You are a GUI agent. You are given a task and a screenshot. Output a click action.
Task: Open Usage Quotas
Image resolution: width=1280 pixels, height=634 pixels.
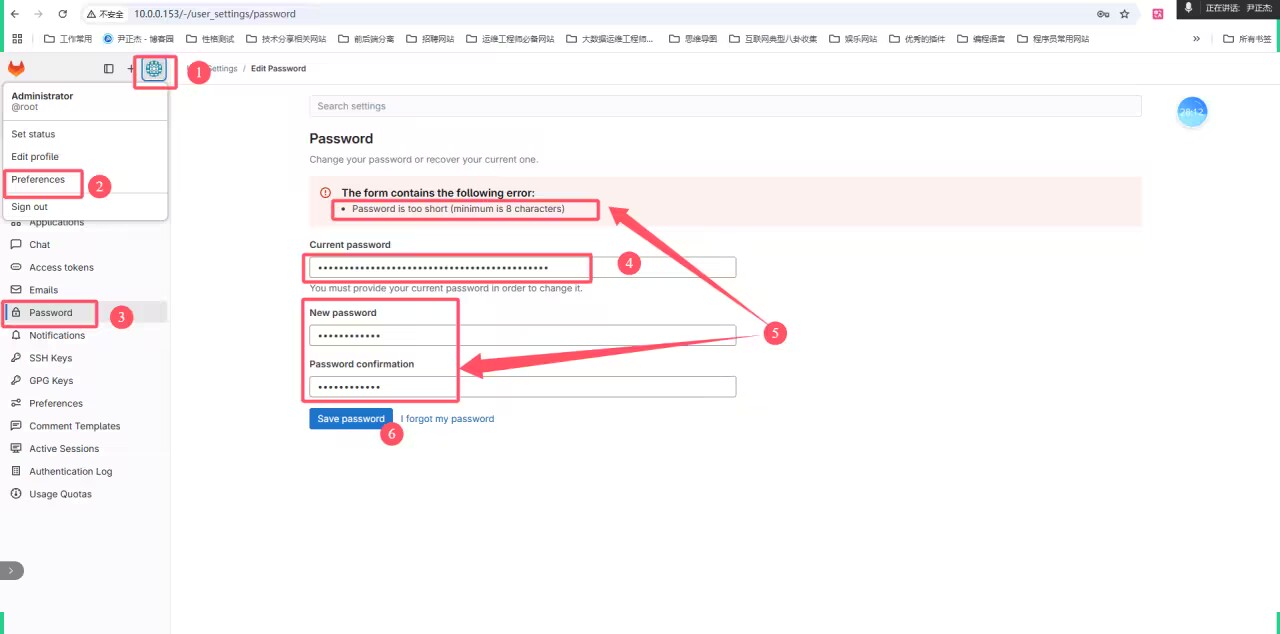(60, 494)
